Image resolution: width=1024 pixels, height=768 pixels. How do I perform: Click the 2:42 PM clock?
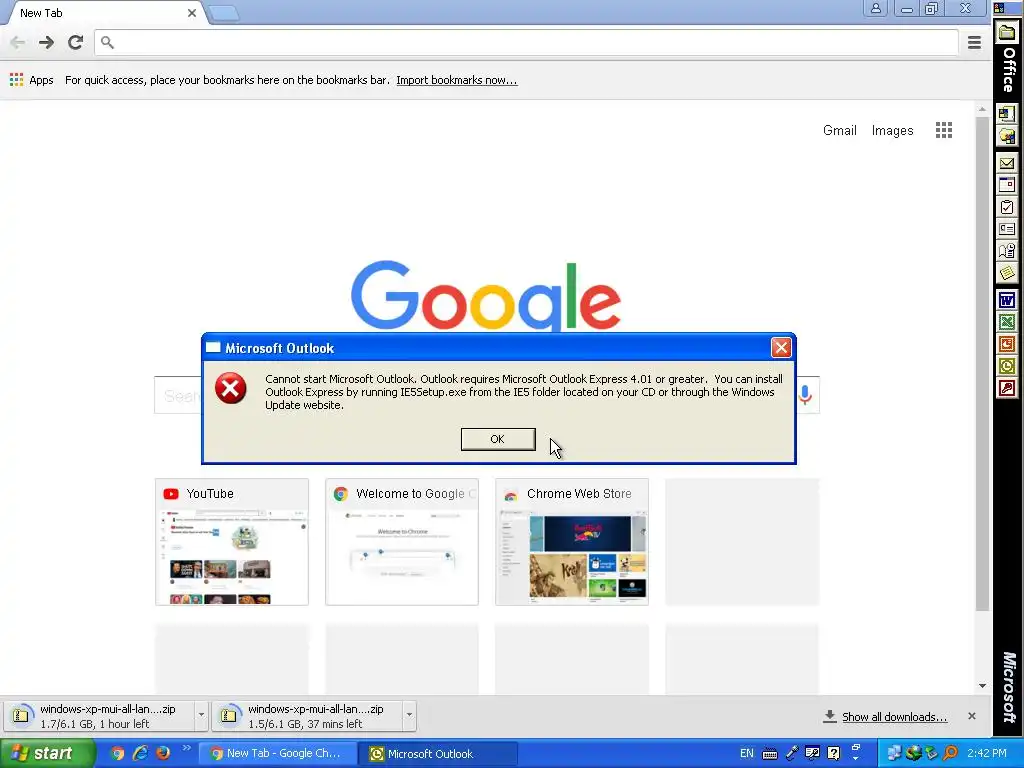(x=987, y=753)
